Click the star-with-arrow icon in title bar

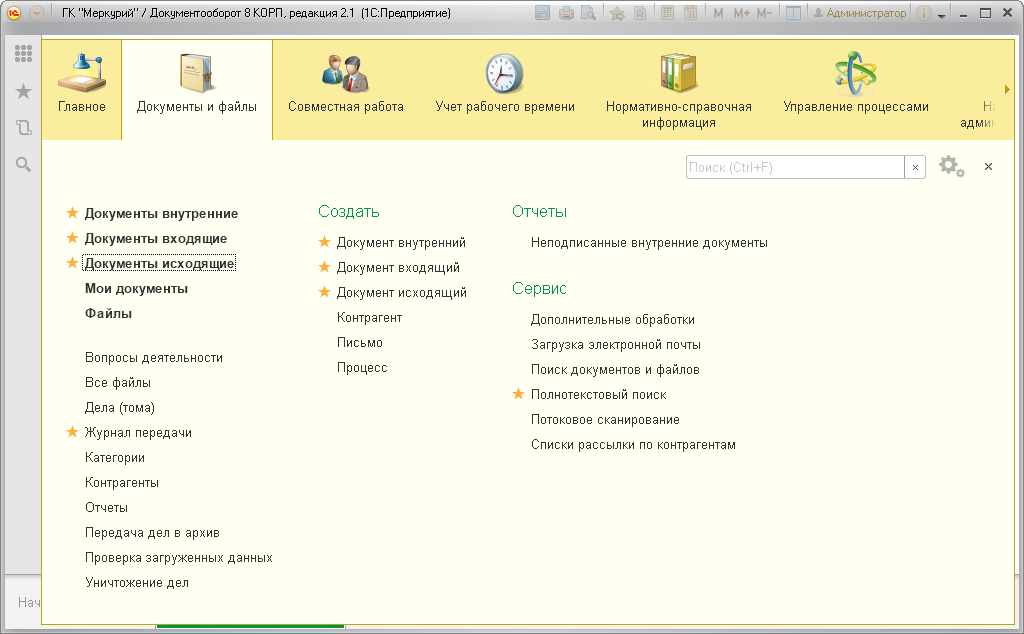click(x=616, y=13)
